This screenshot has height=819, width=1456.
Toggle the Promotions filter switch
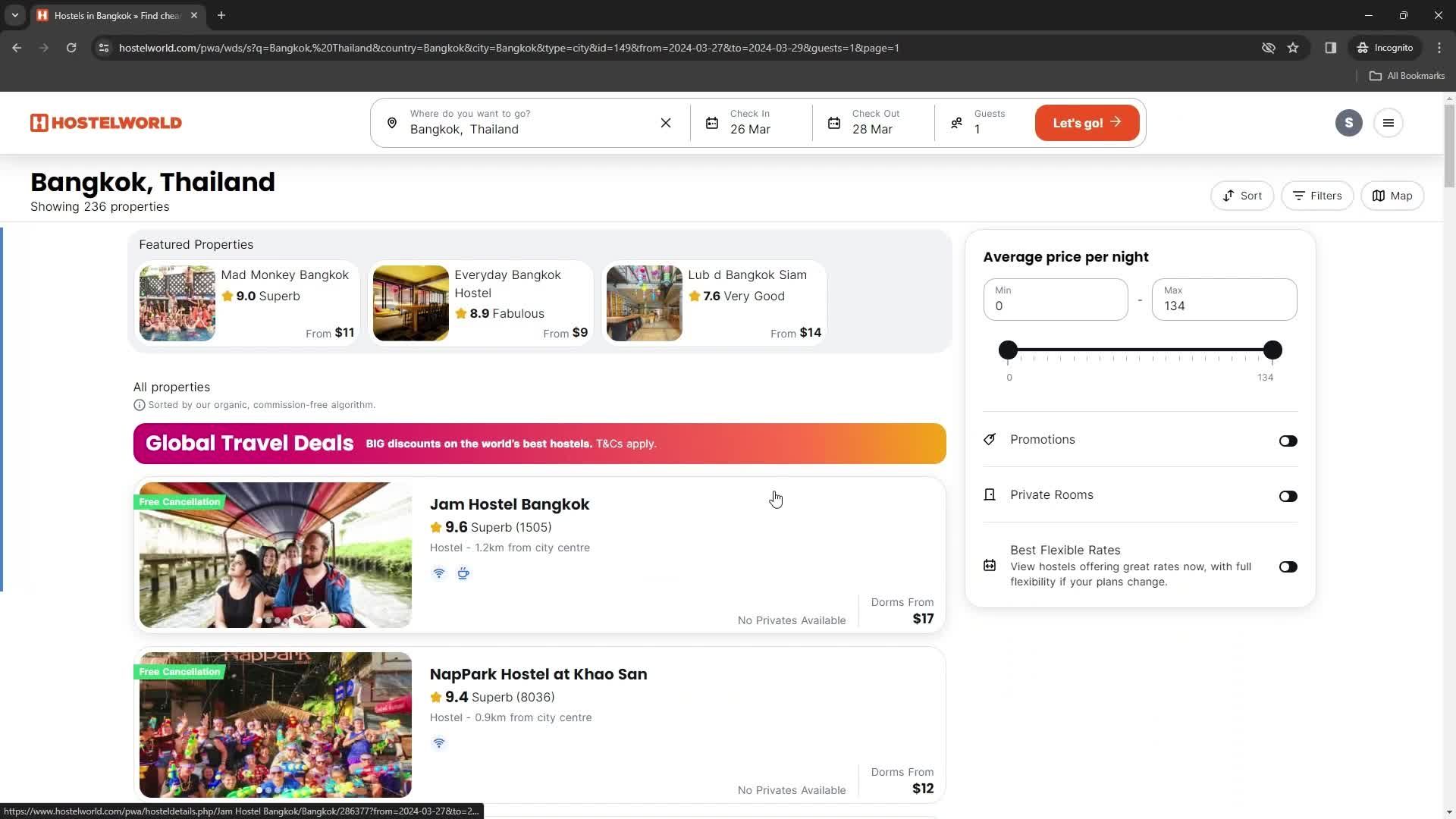tap(1288, 440)
